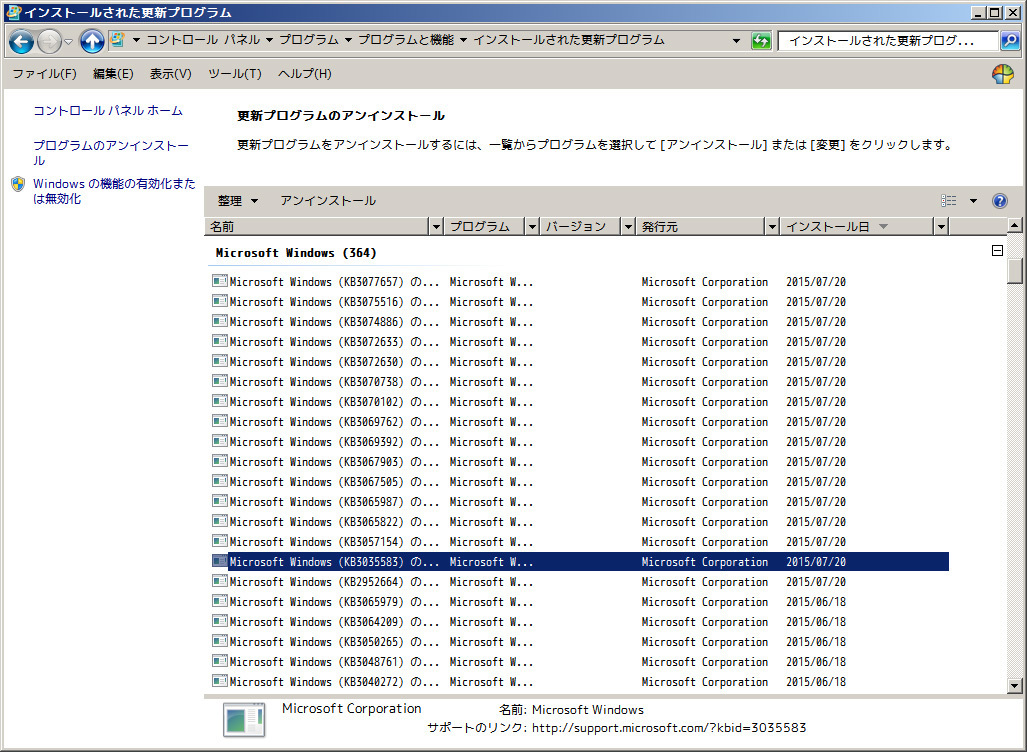This screenshot has width=1027, height=752.
Task: Click the icon of the KB2952664 update row
Action: click(x=219, y=581)
